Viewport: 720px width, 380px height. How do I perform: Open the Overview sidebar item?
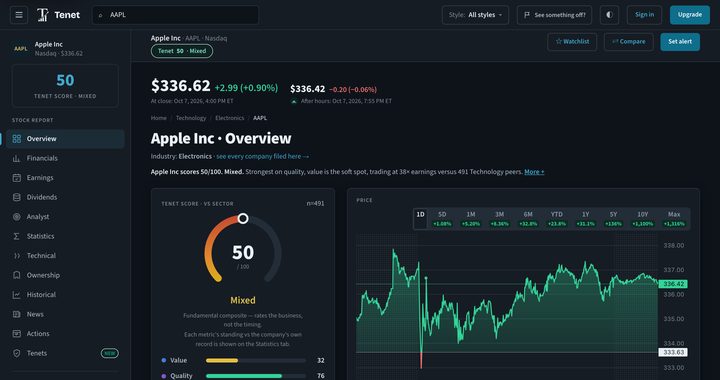(65, 139)
